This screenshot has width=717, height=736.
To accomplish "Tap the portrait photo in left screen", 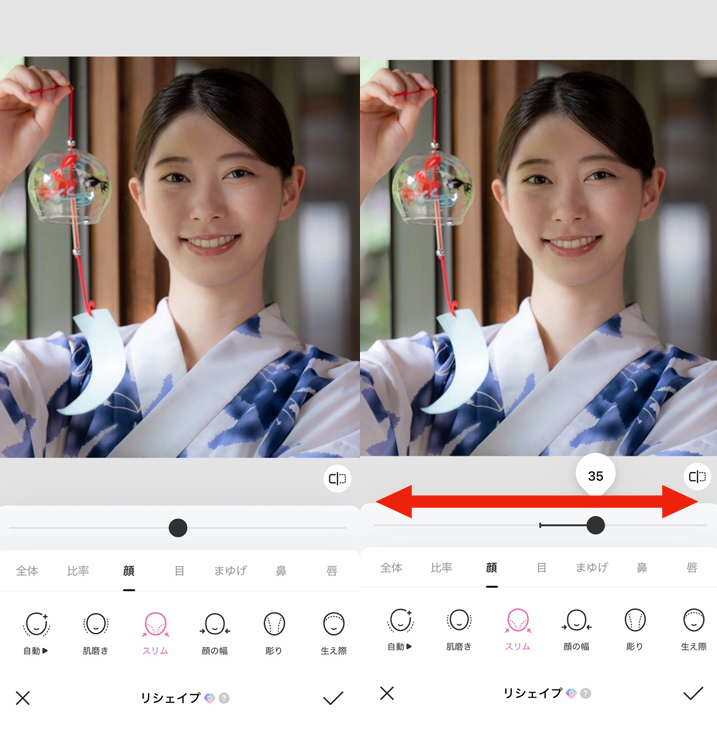I will click(x=180, y=257).
